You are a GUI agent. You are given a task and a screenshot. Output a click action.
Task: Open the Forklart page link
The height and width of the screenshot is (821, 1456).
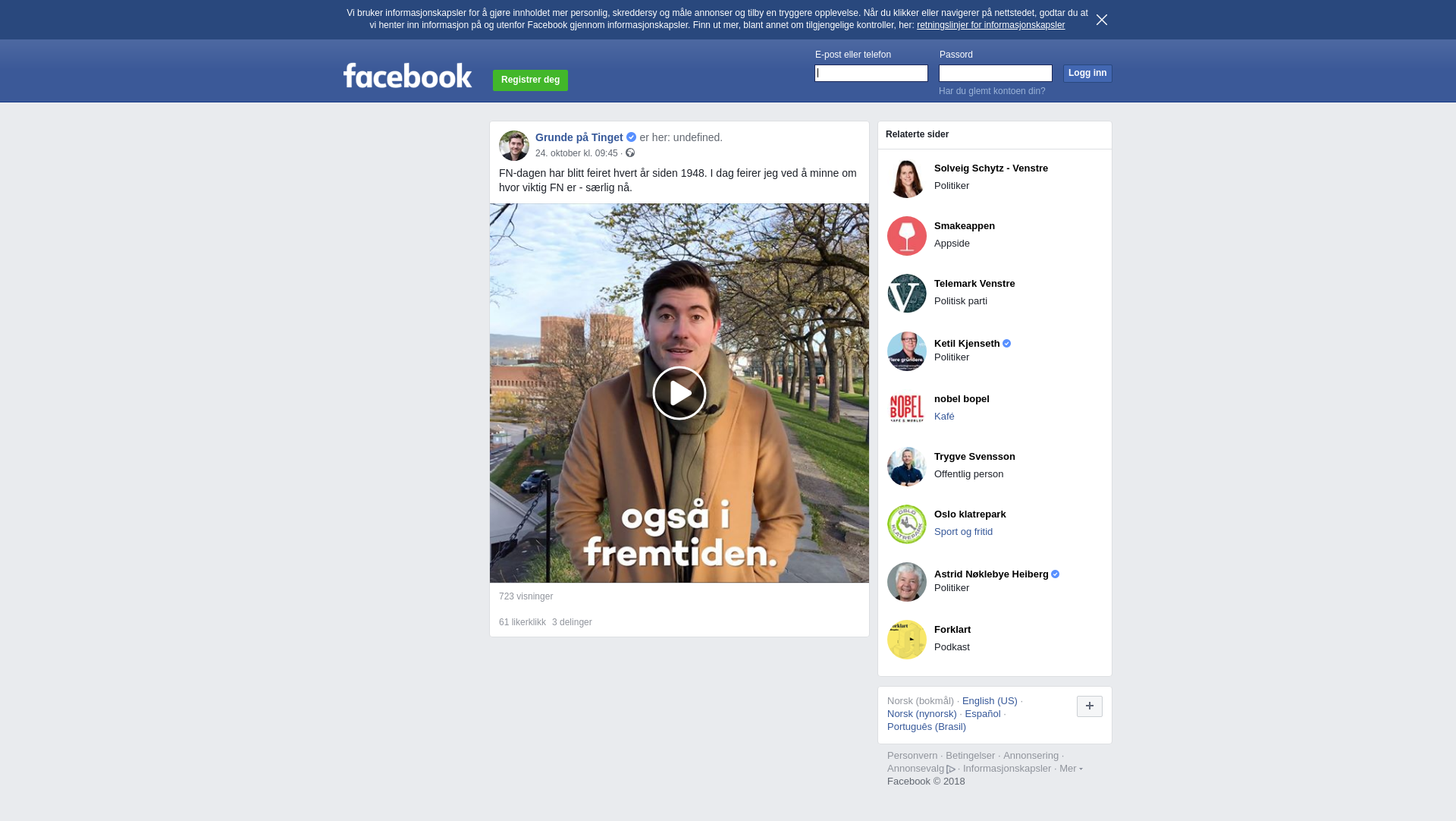(952, 630)
